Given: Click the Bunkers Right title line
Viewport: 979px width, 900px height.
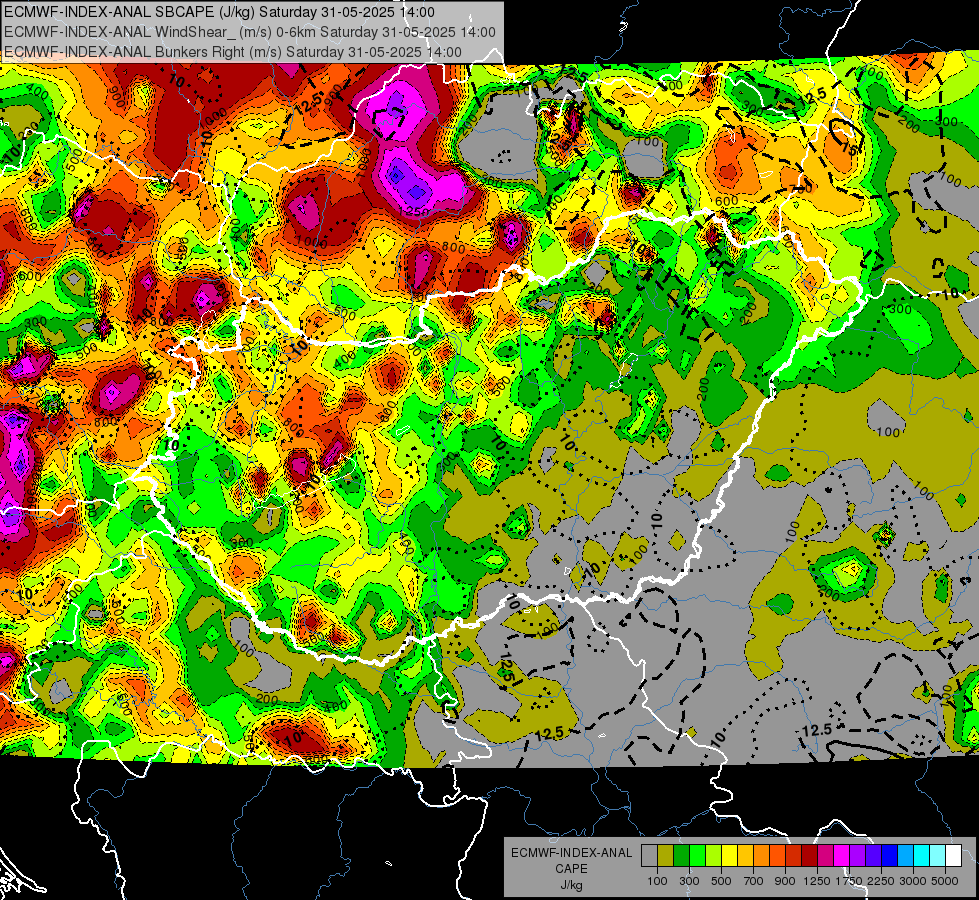Looking at the screenshot, I should coord(233,52).
